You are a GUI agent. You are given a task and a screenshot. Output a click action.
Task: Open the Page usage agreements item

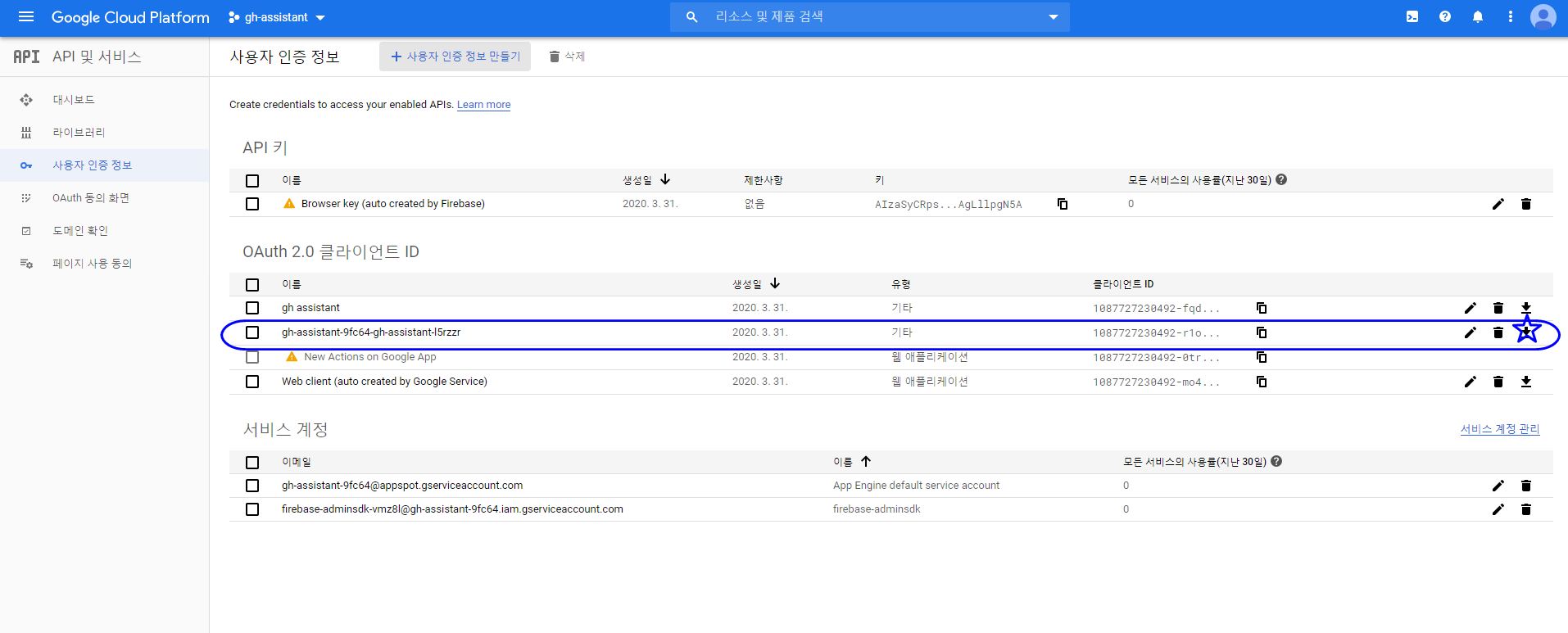[104, 264]
